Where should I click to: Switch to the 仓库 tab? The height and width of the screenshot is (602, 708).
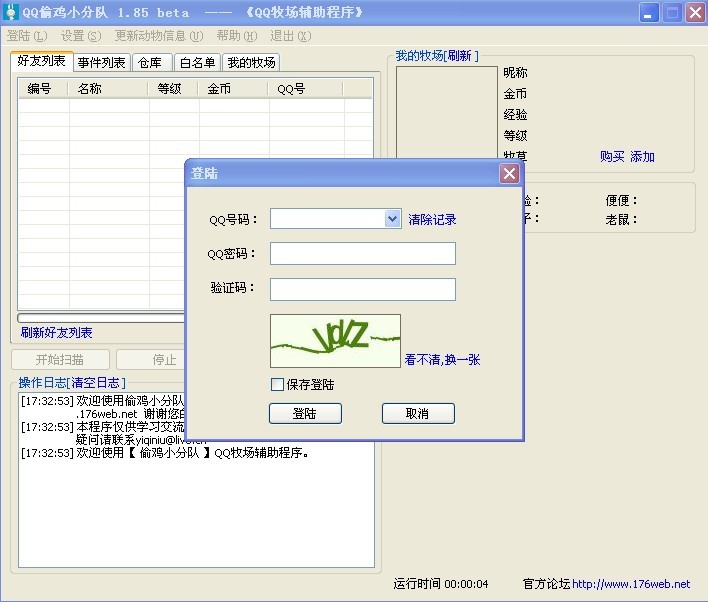[x=150, y=62]
